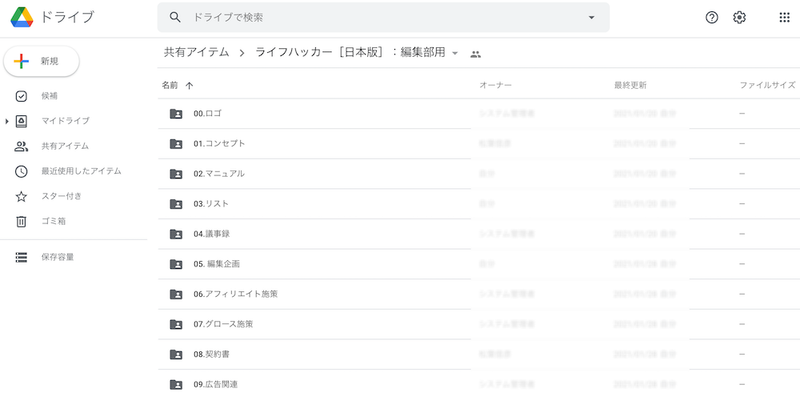This screenshot has height=397, width=800.
Task: Open the search options dropdown arrow
Action: [x=591, y=17]
